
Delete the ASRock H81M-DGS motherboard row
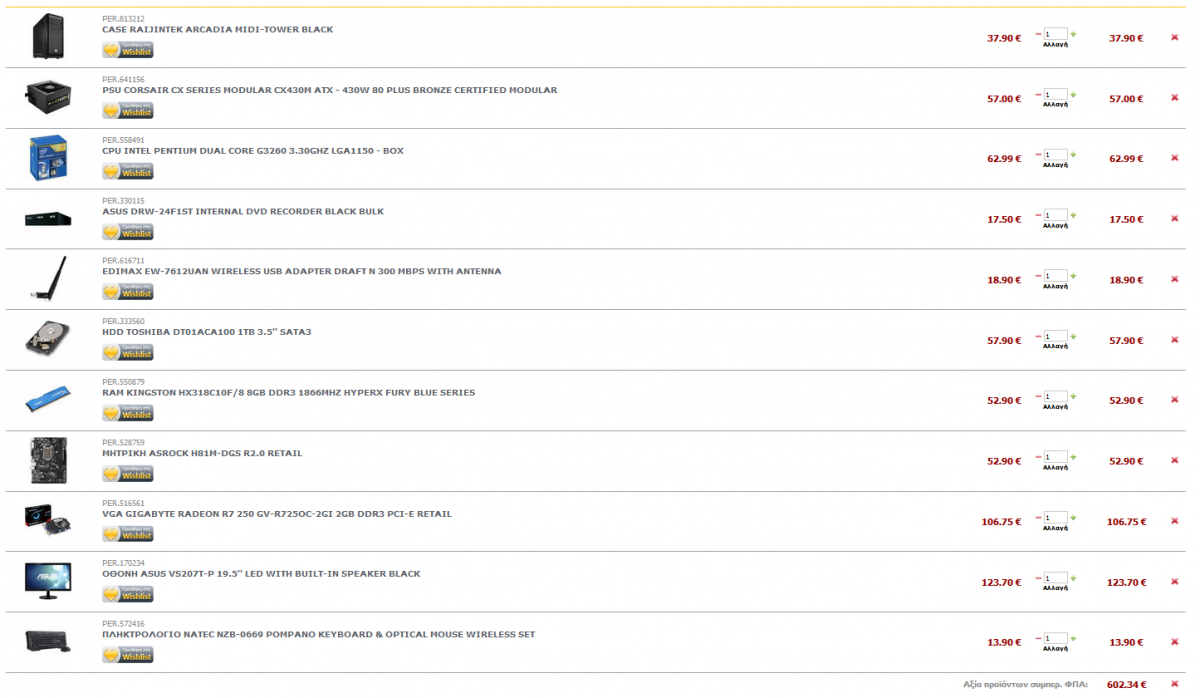coord(1174,461)
